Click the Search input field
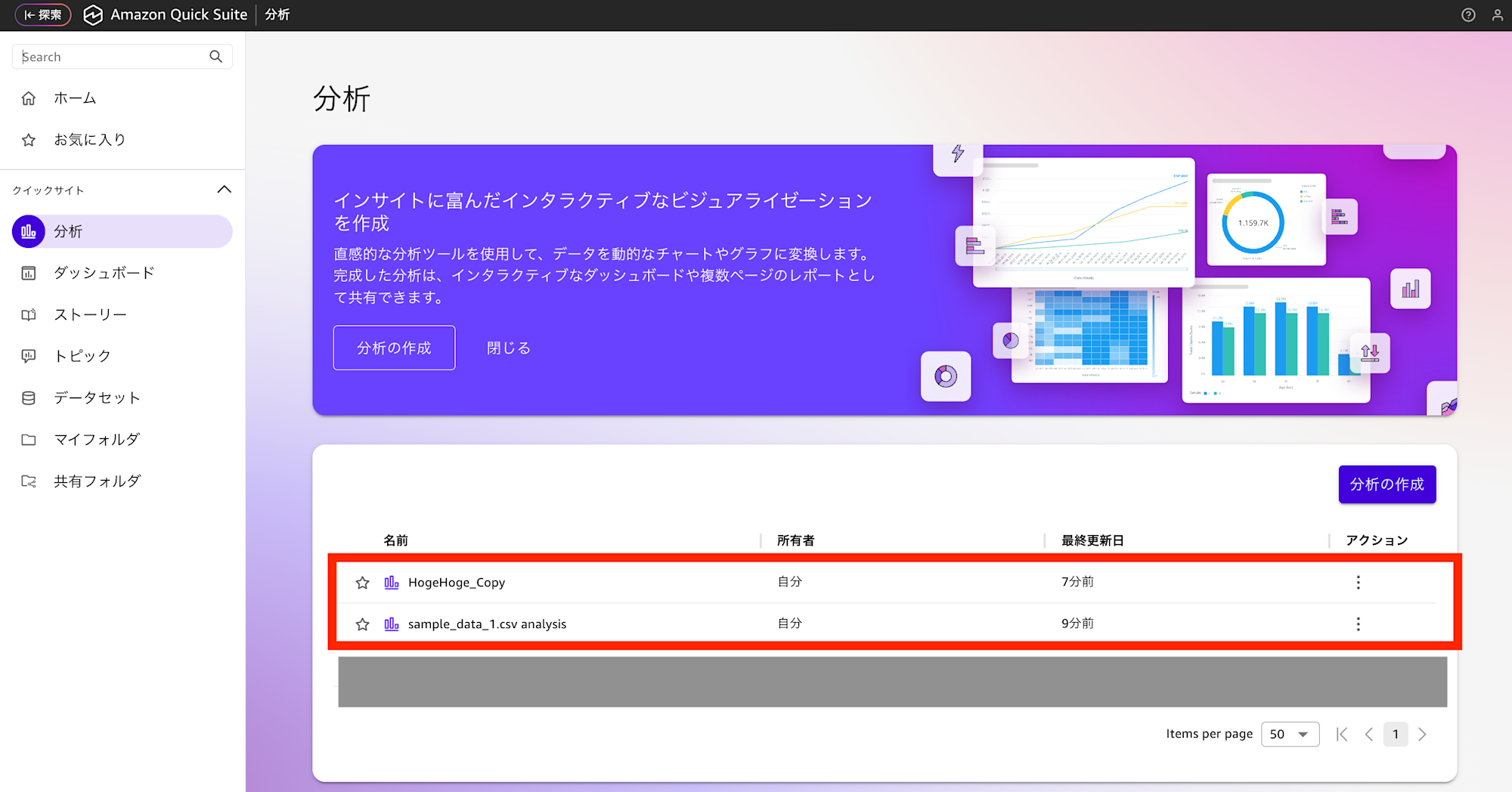Image resolution: width=1512 pixels, height=792 pixels. click(x=113, y=56)
